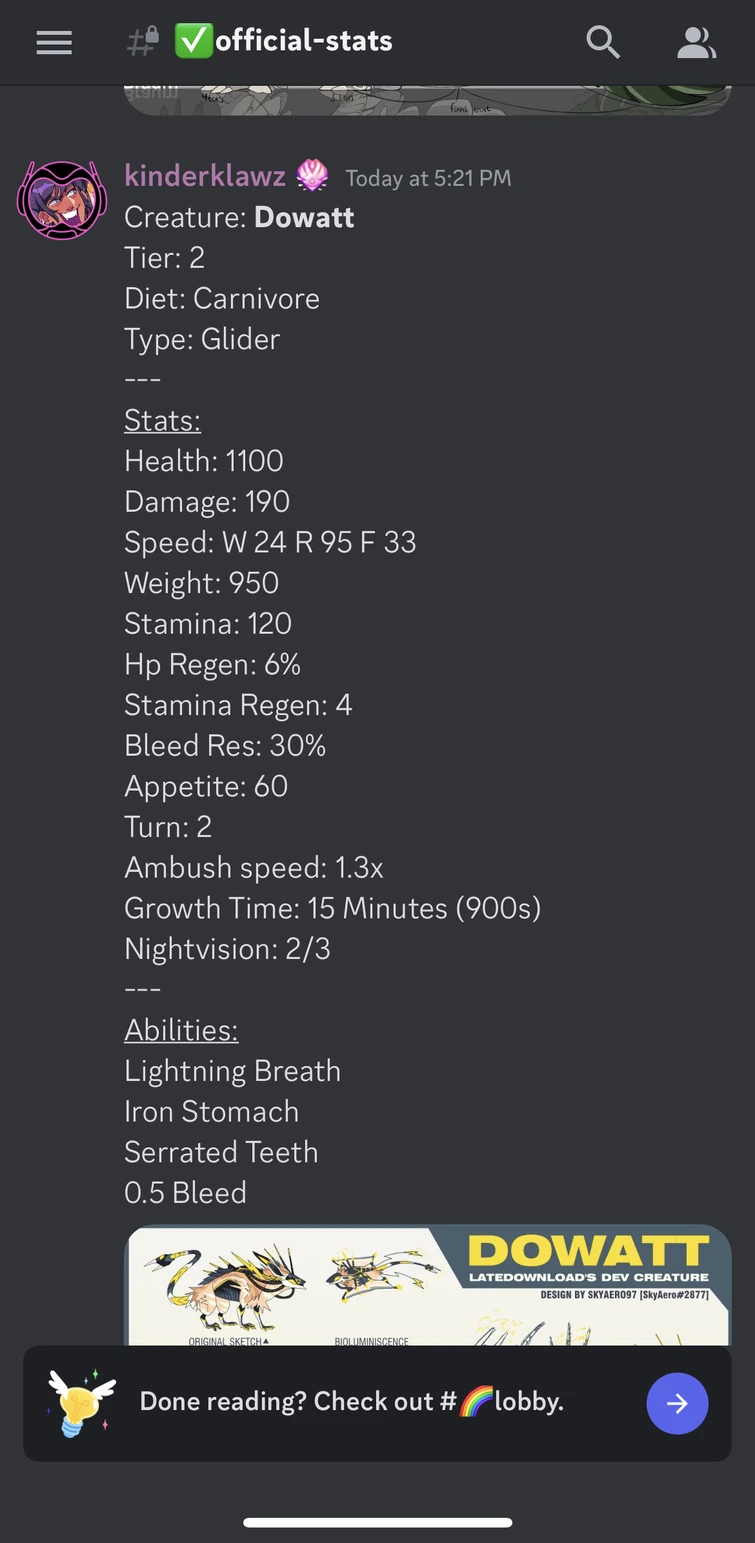755x1543 pixels.
Task: Open the server channels sidebar menu
Action: 53,42
